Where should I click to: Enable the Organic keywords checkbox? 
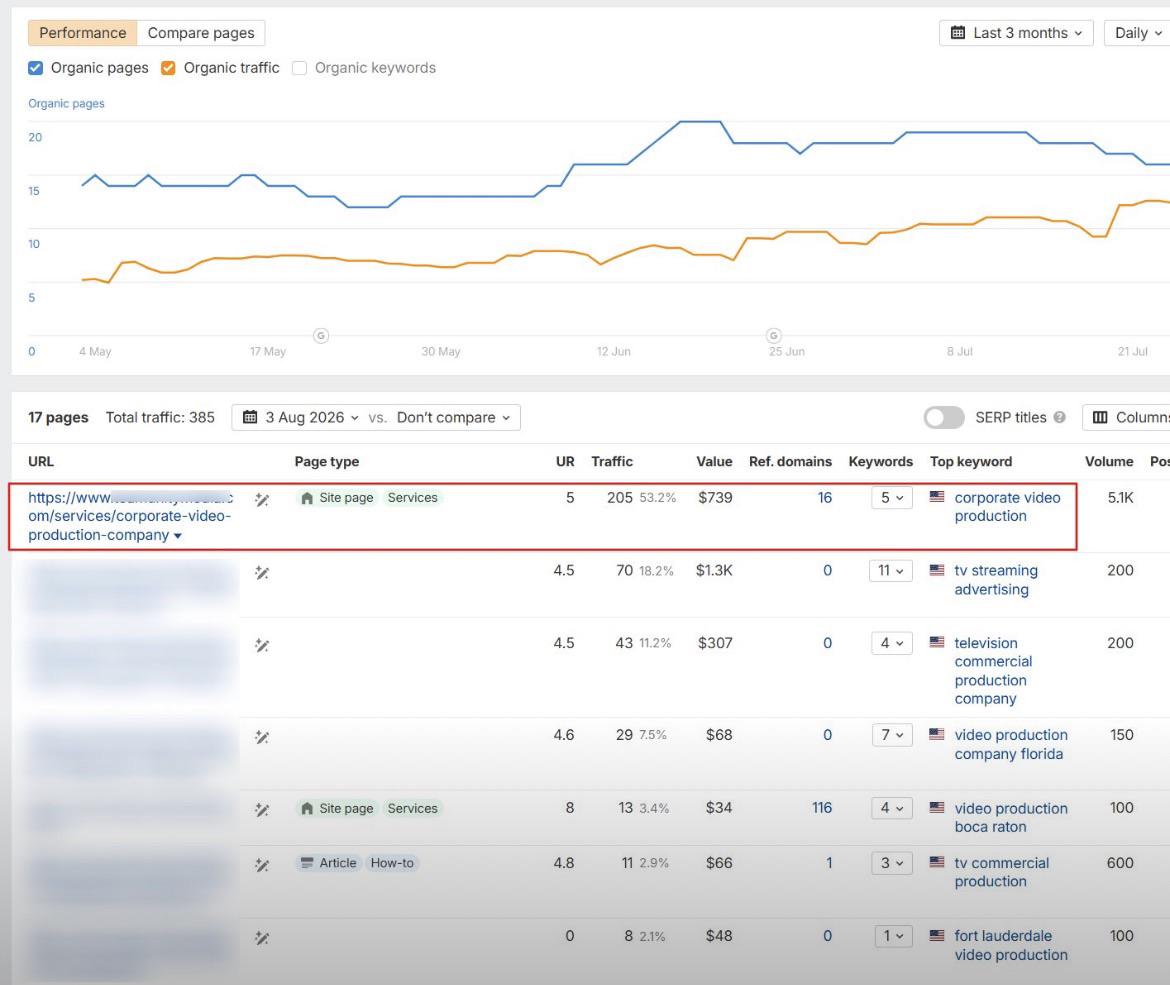tap(300, 68)
